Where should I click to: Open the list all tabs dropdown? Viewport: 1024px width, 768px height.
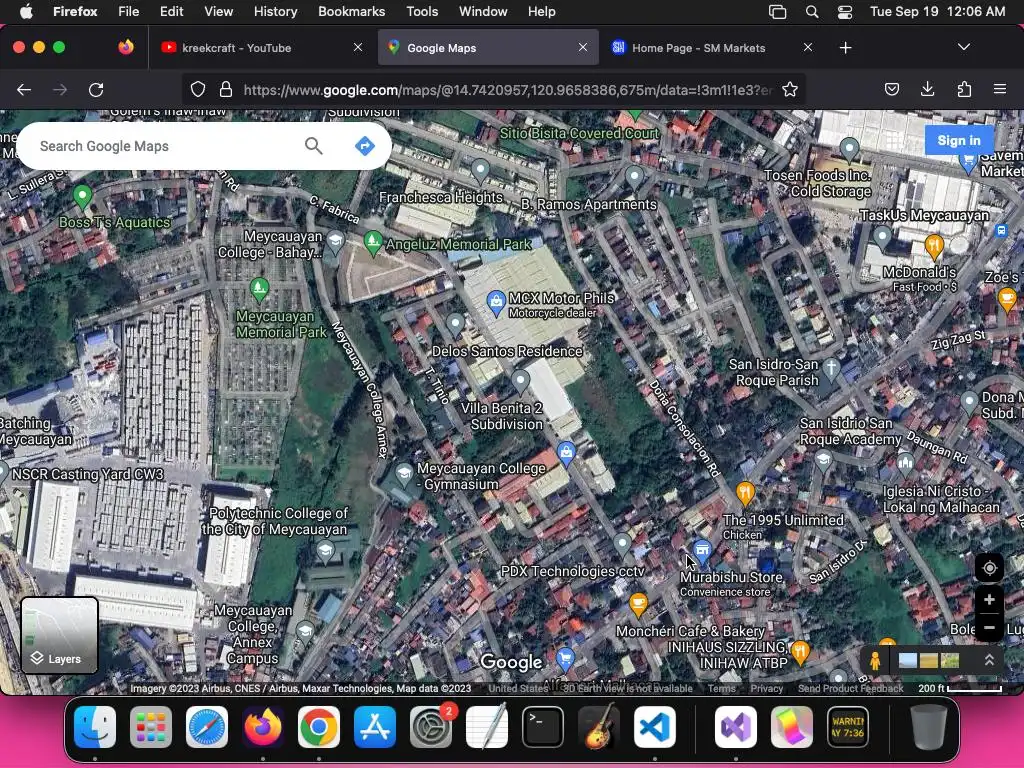(x=964, y=47)
